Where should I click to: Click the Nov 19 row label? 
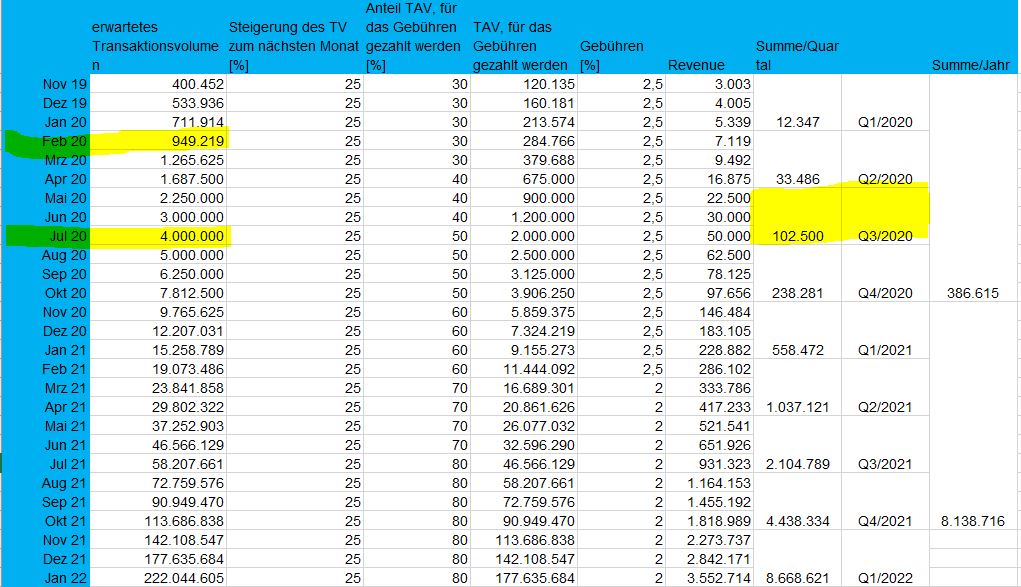point(63,84)
